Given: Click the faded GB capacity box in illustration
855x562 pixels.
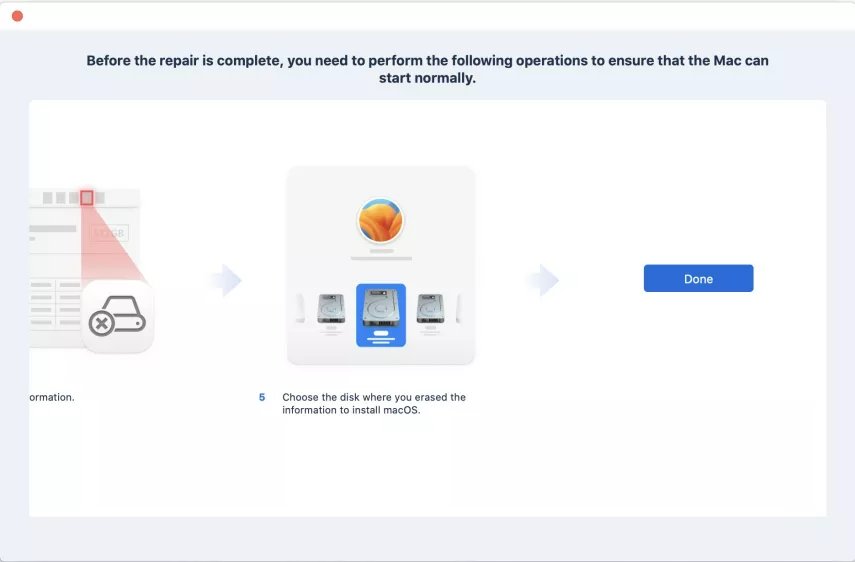Looking at the screenshot, I should click(x=109, y=233).
